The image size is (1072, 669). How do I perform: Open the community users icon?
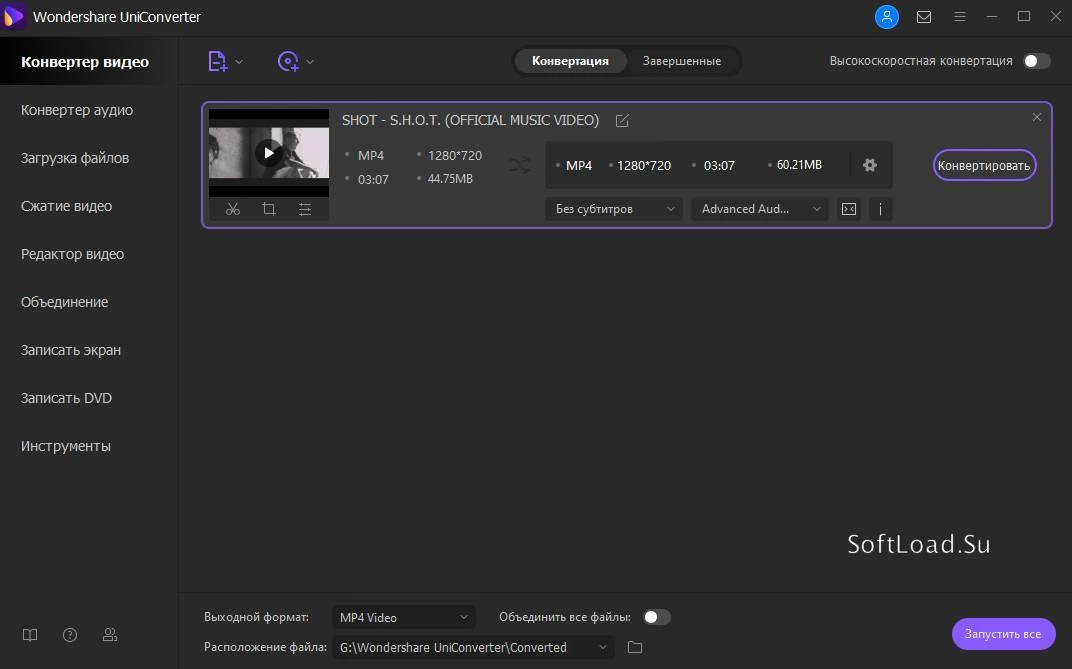tap(109, 635)
